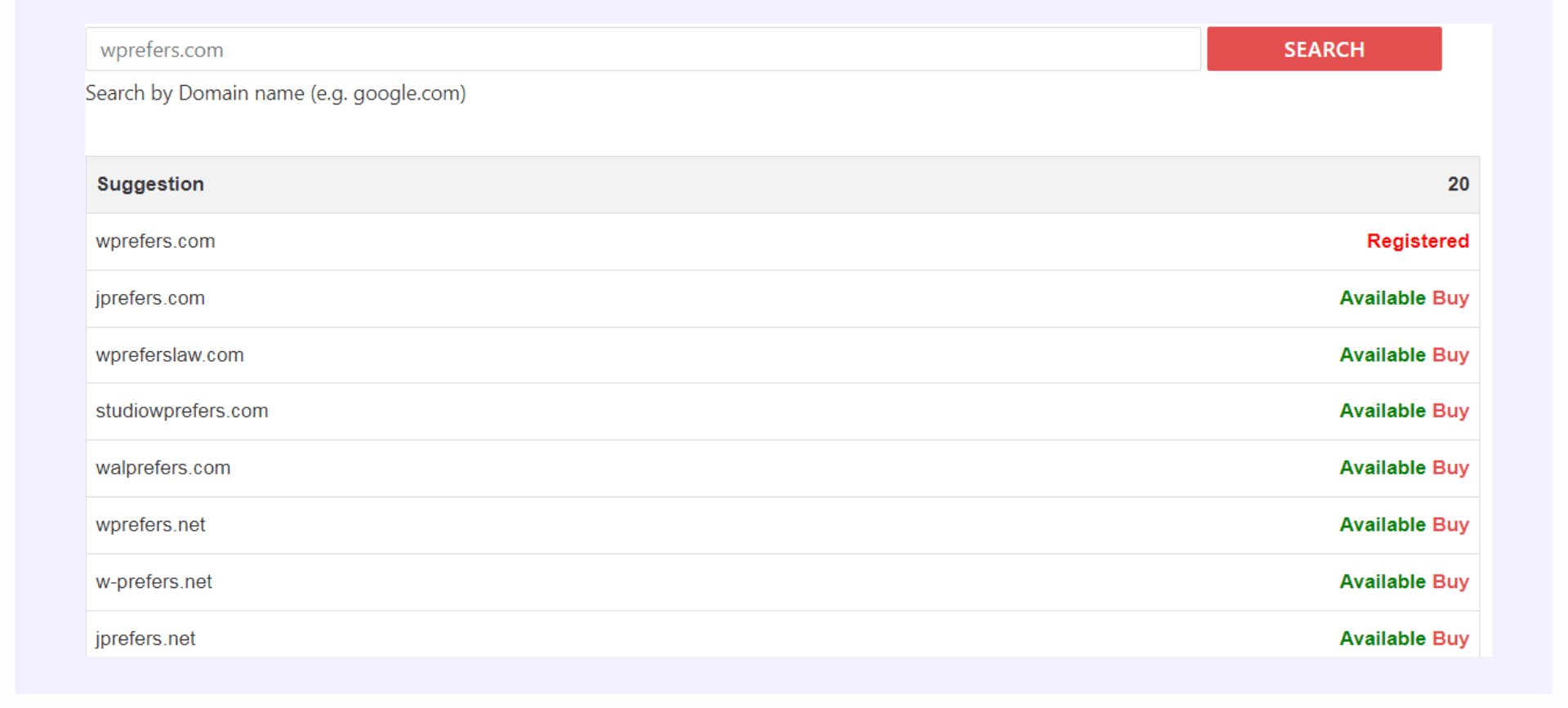
Task: Click the Search by Domain name hint text
Action: coord(275,93)
